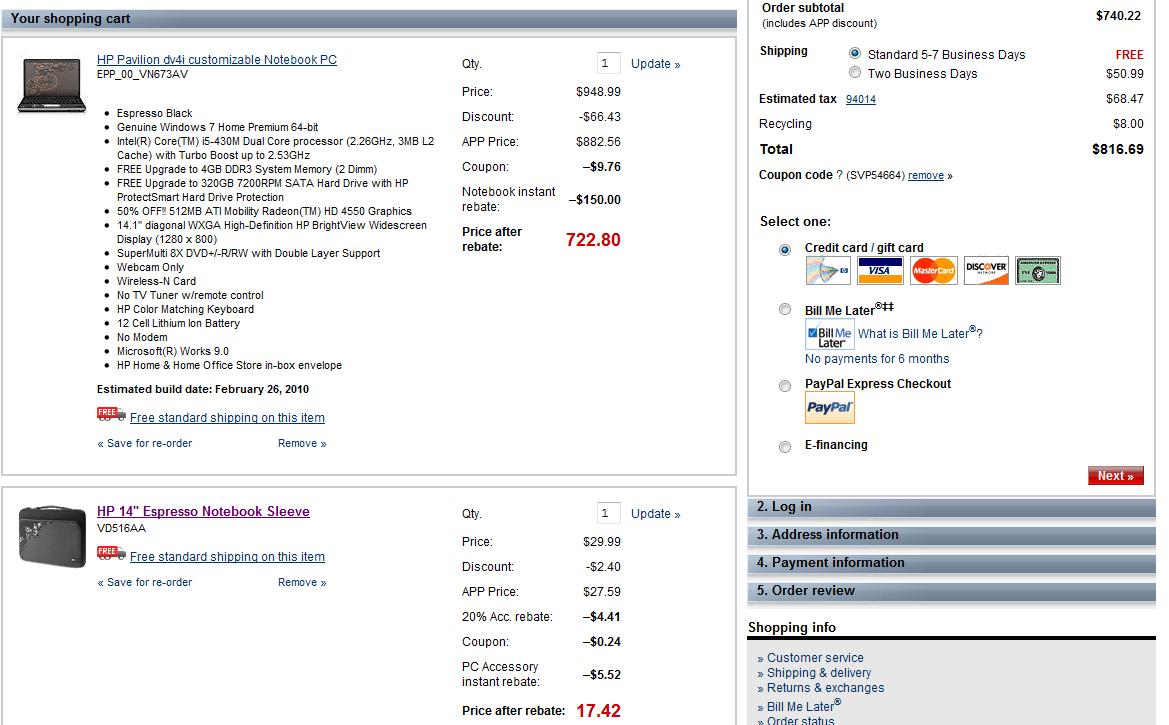Click the Espresso Black spec line

[x=154, y=113]
